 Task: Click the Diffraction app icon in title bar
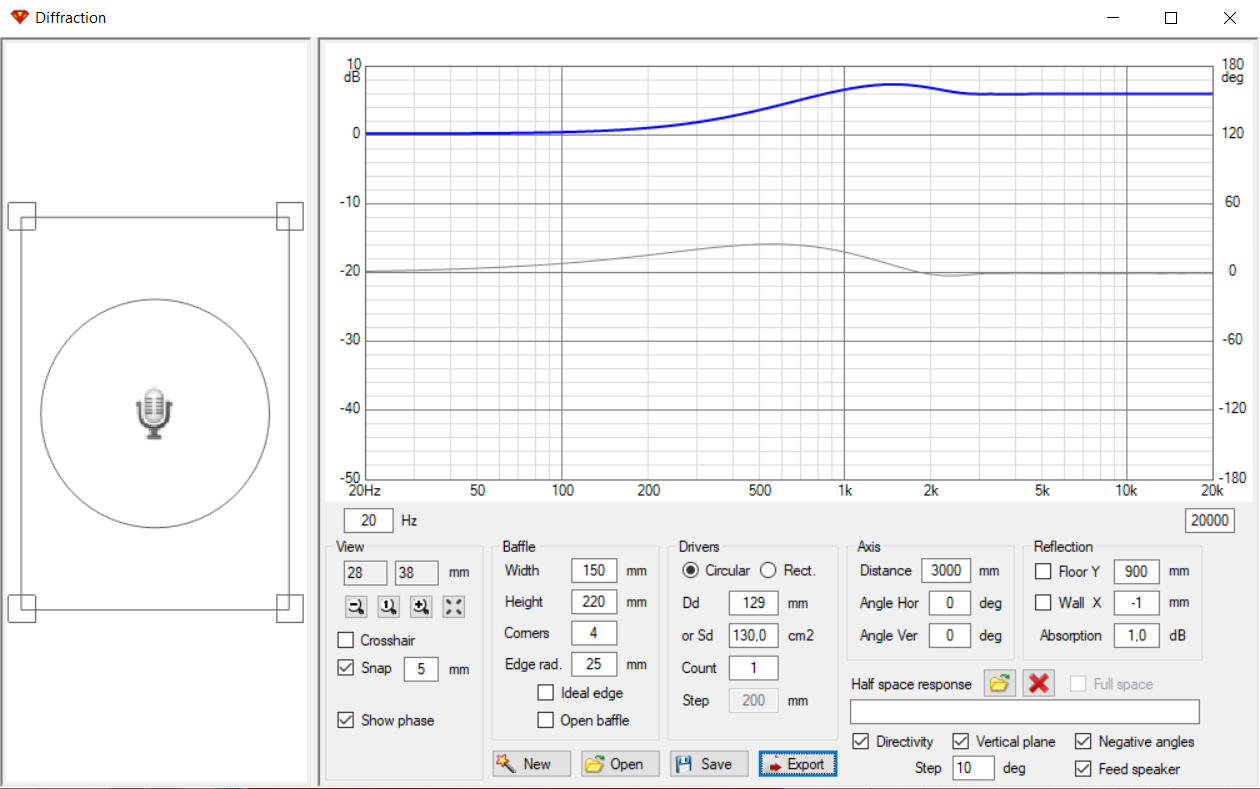[x=19, y=18]
